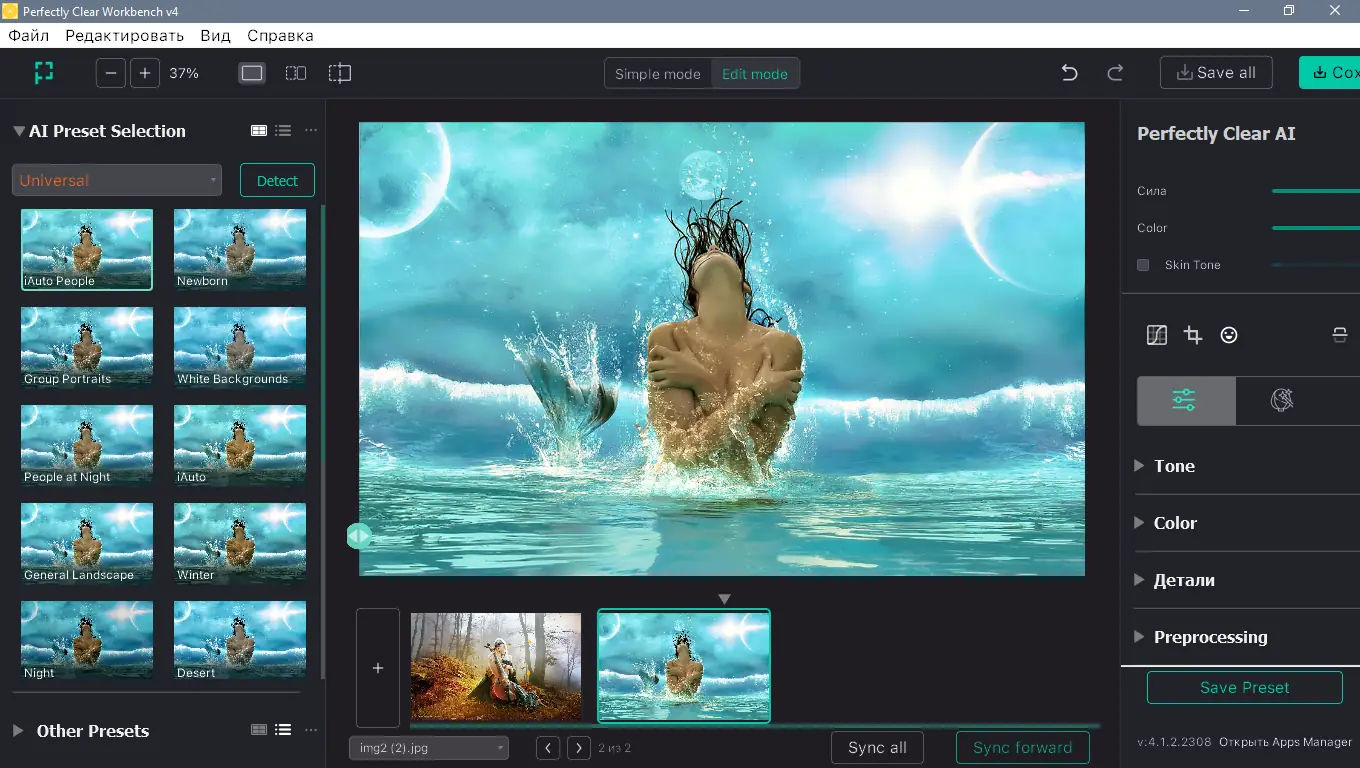Switch to split-screen compare view
The image size is (1360, 768).
340,73
